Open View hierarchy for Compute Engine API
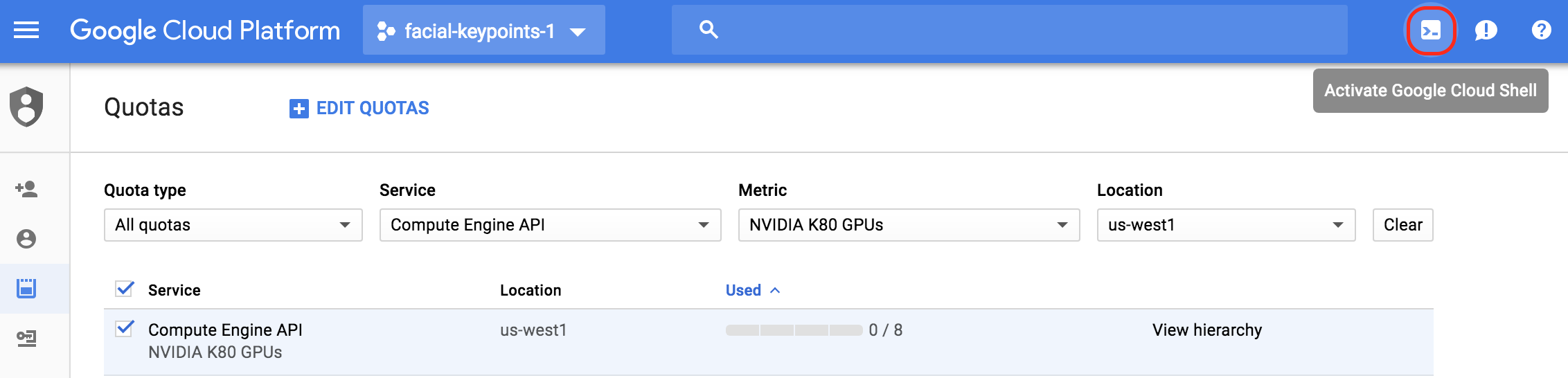Screen dimensions: 1568x378 point(1206,330)
